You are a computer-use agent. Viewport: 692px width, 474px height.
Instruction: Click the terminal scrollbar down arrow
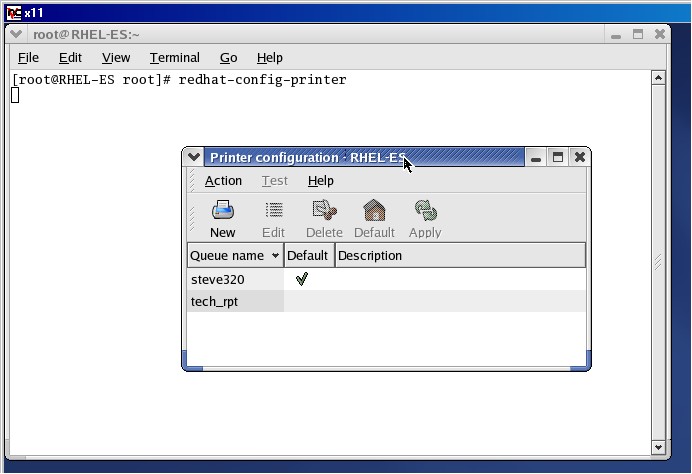click(658, 447)
